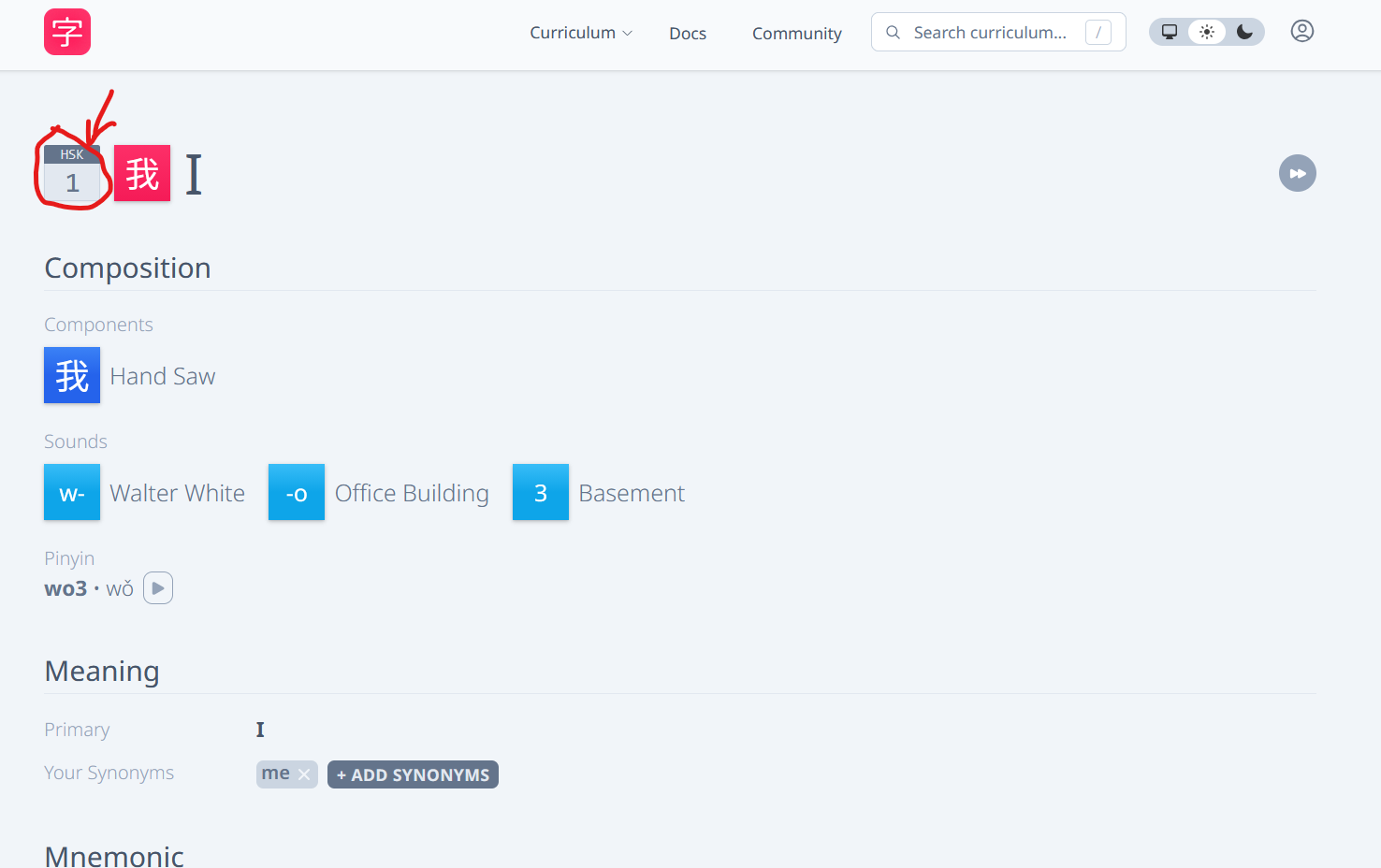Click the w- sound tile

pyautogui.click(x=72, y=492)
